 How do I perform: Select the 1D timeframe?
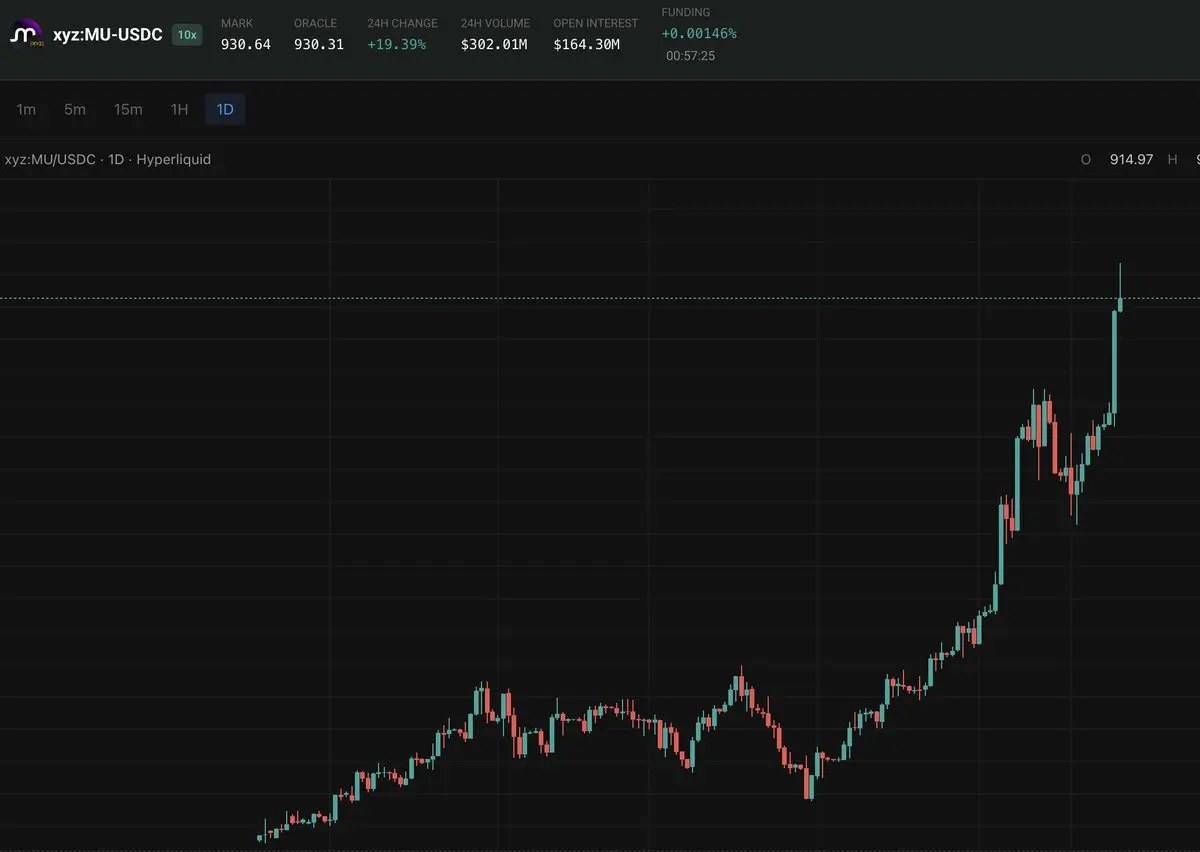[x=225, y=109]
